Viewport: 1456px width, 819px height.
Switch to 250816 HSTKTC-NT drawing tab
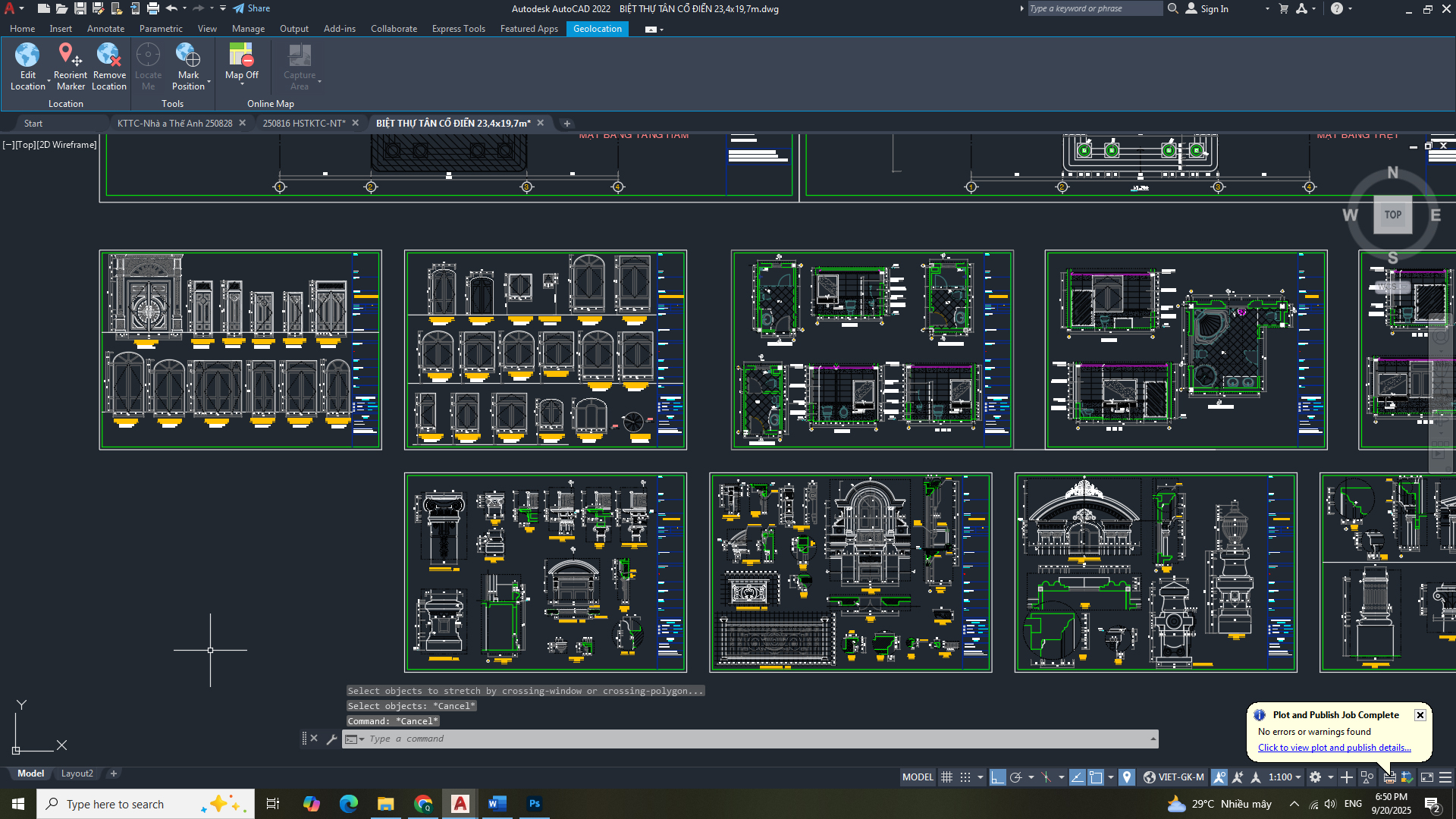[303, 123]
